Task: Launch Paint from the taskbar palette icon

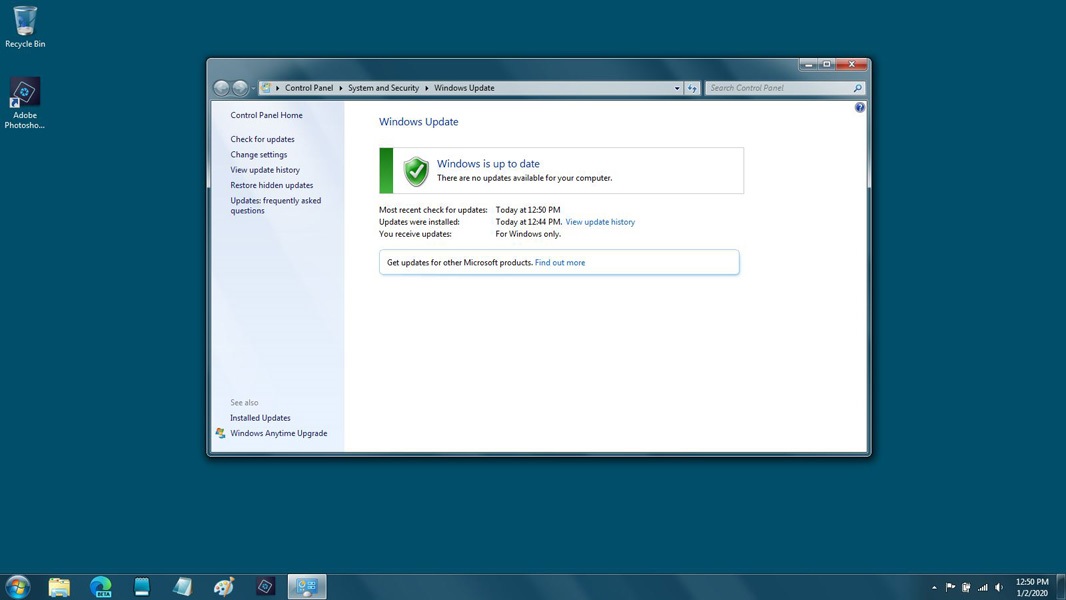Action: [x=224, y=587]
